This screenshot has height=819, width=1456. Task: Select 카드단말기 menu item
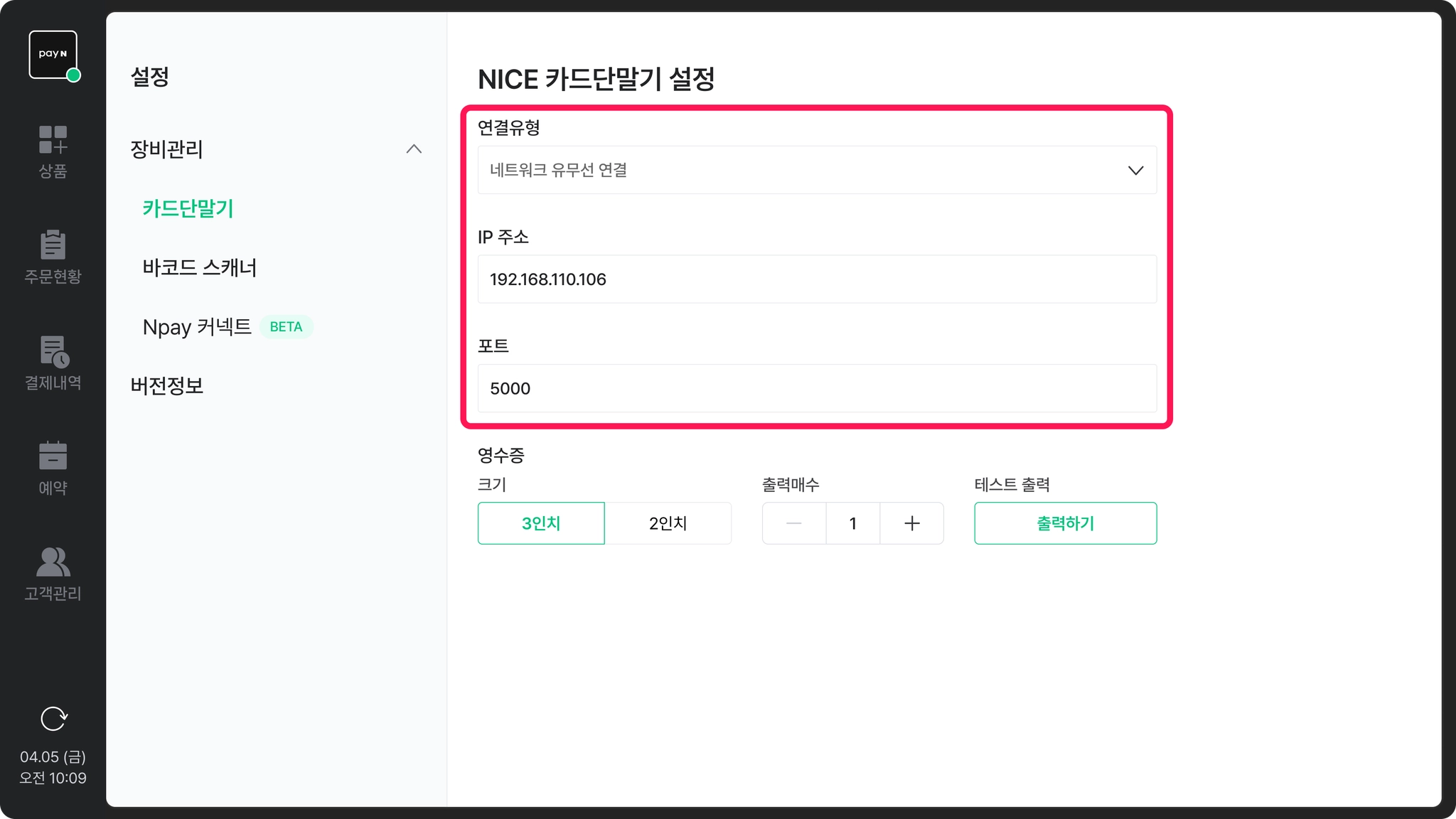pyautogui.click(x=188, y=208)
